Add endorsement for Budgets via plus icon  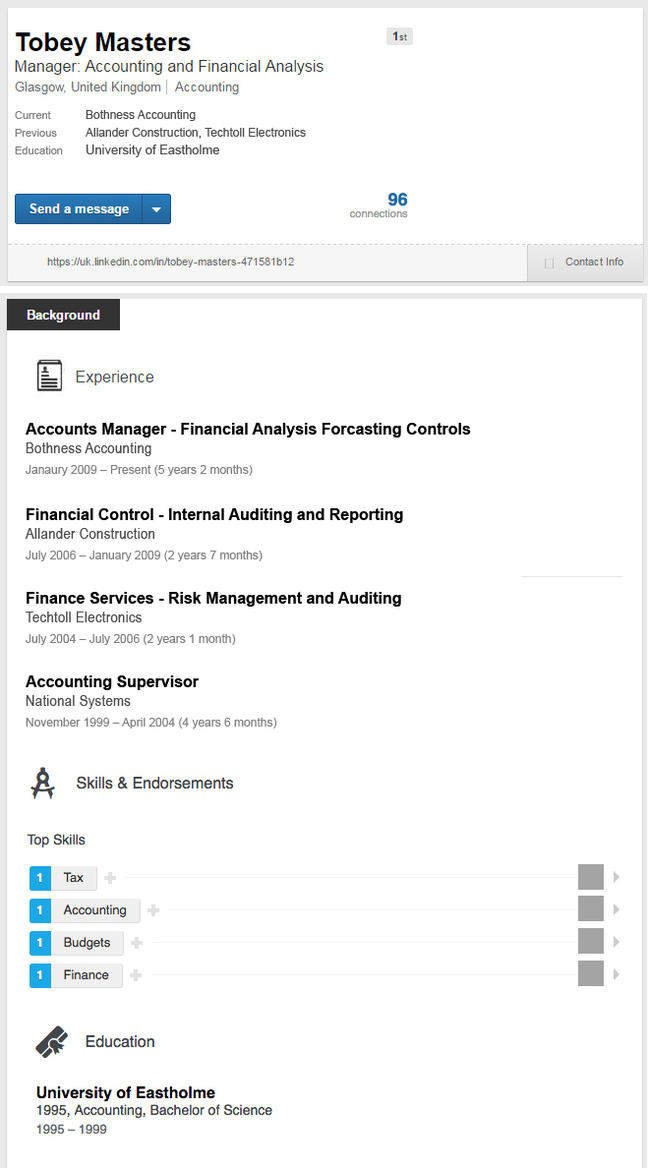[137, 943]
